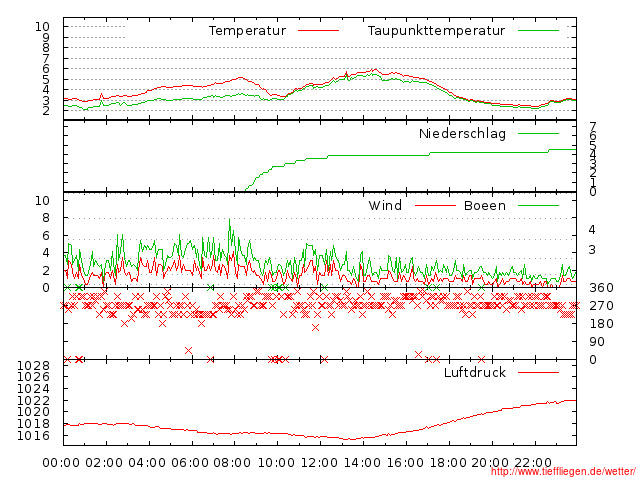Click the Wind legend label

click(385, 205)
